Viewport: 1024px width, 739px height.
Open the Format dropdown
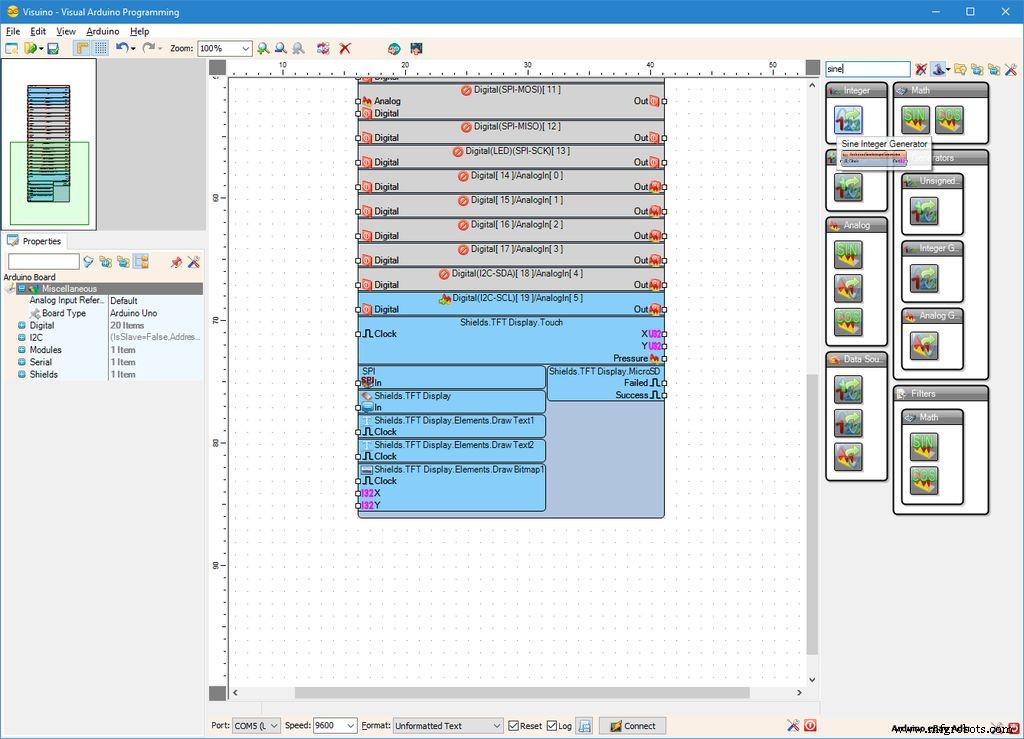tap(445, 726)
